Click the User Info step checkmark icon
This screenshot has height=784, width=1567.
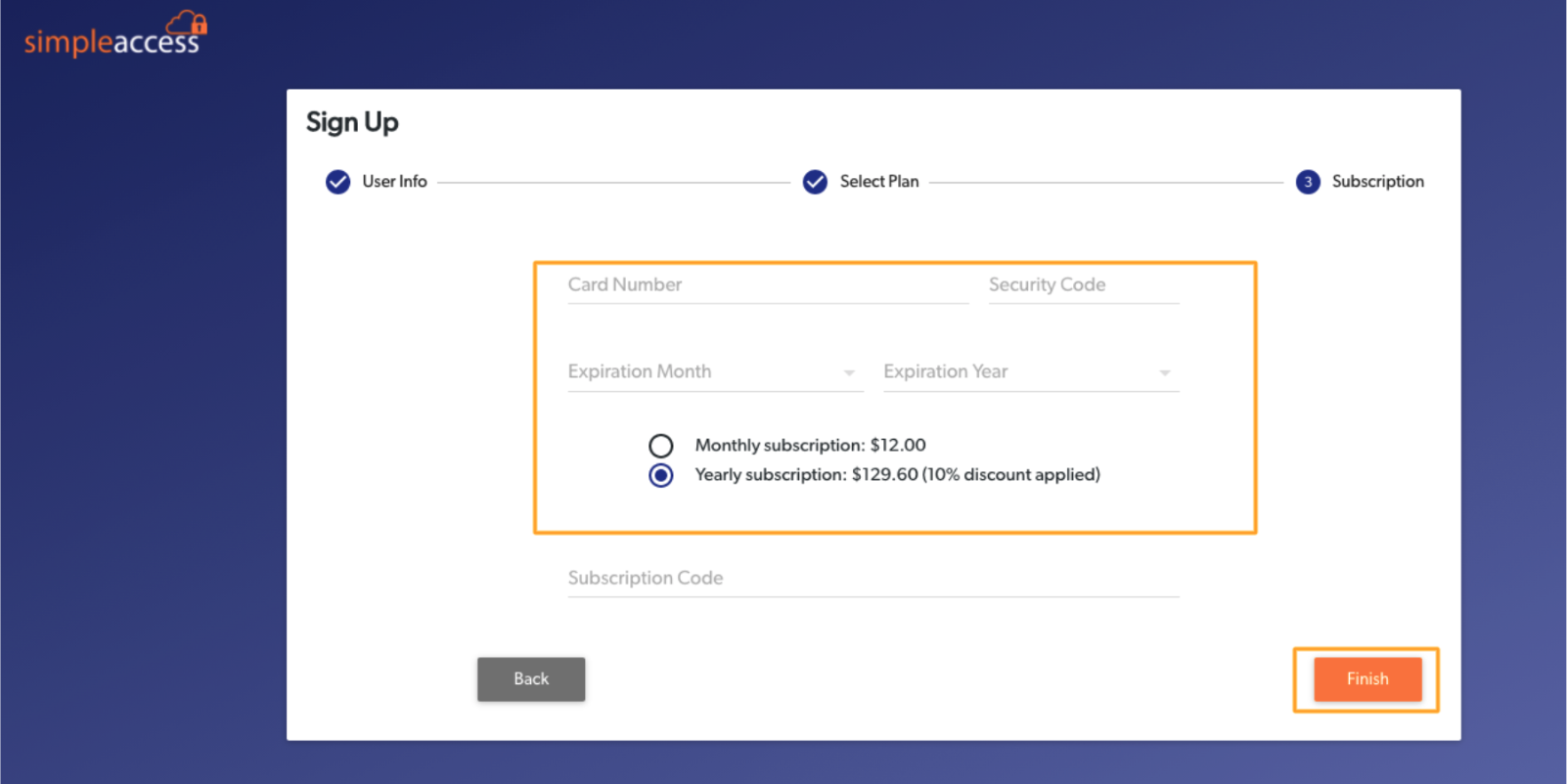pyautogui.click(x=337, y=182)
